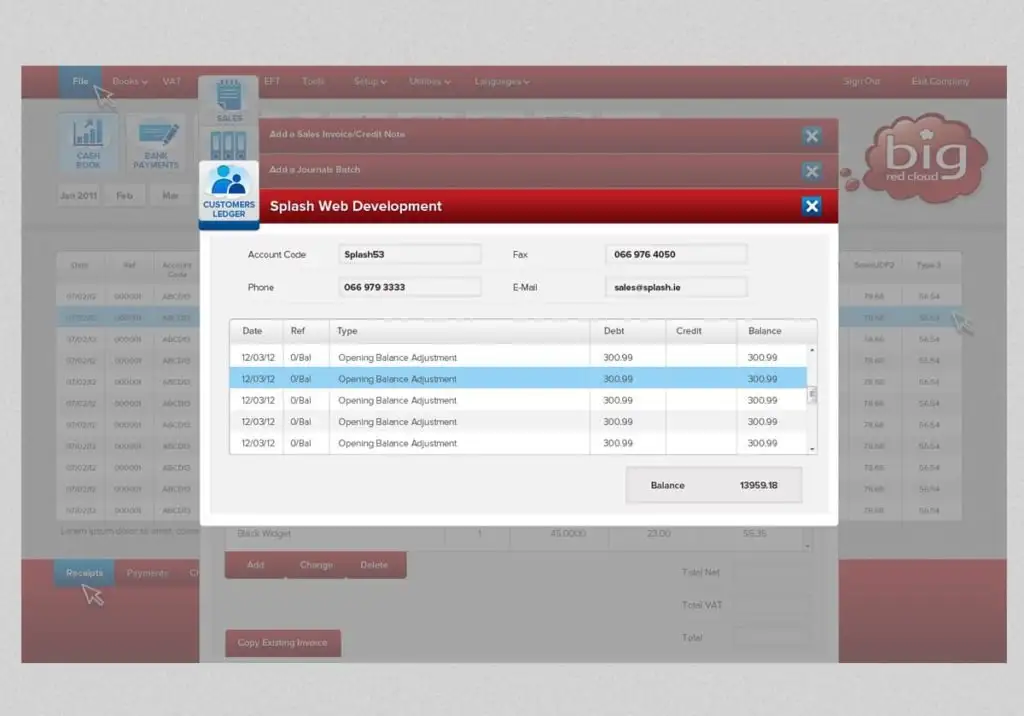Close the Add a Sales Invoice/Credit Note bar
The width and height of the screenshot is (1024, 716).
click(811, 136)
